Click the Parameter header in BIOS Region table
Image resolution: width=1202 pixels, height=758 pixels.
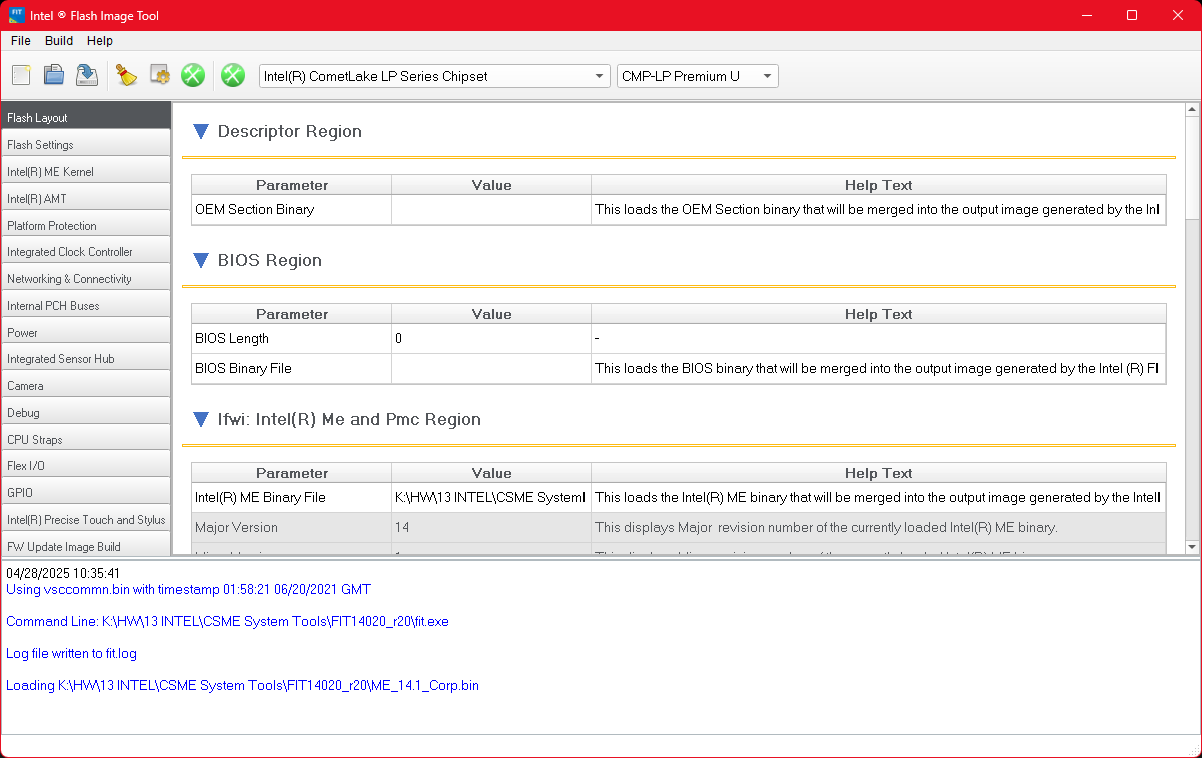click(x=292, y=314)
